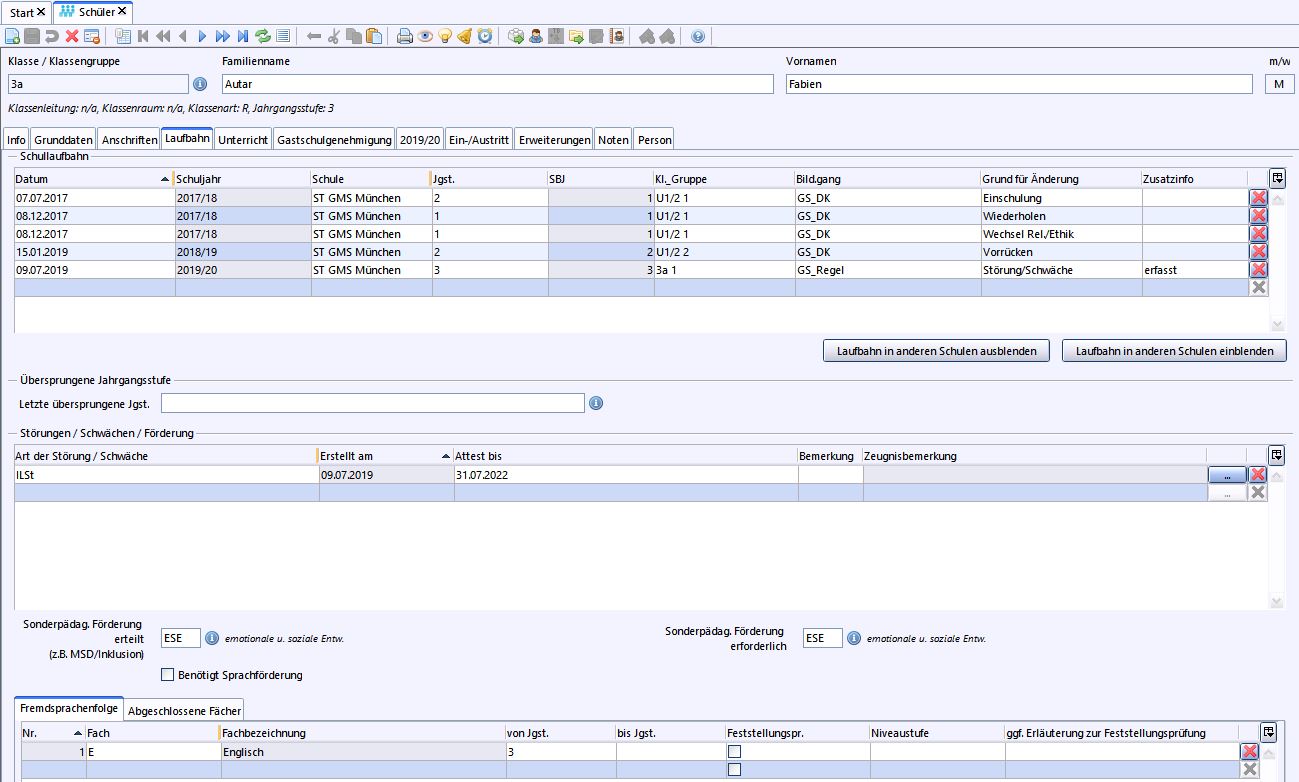Sort by Erstellt am column header
Image resolution: width=1299 pixels, height=782 pixels.
(386, 456)
